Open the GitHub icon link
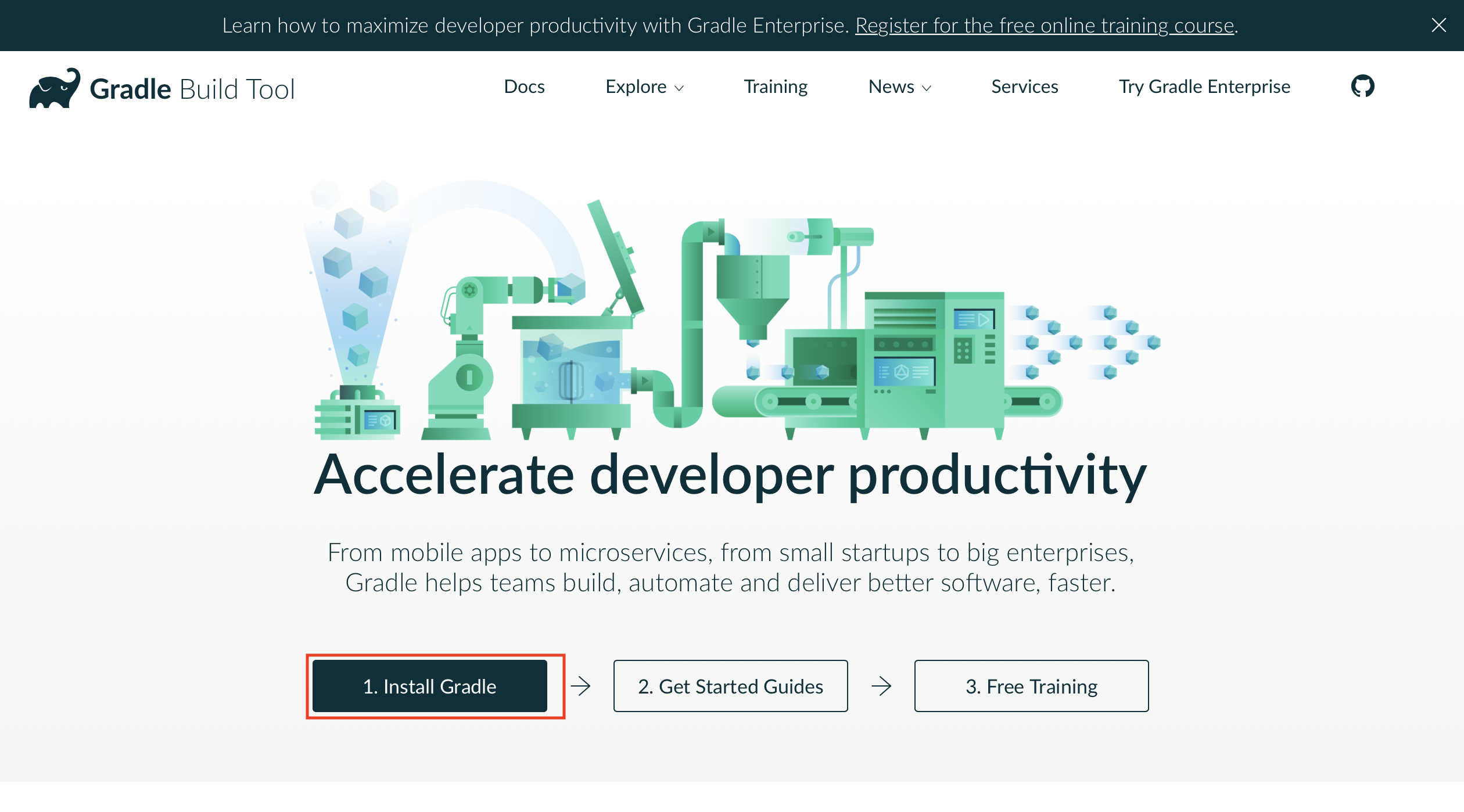Screen dimensions: 1464x812 pyautogui.click(x=1362, y=87)
